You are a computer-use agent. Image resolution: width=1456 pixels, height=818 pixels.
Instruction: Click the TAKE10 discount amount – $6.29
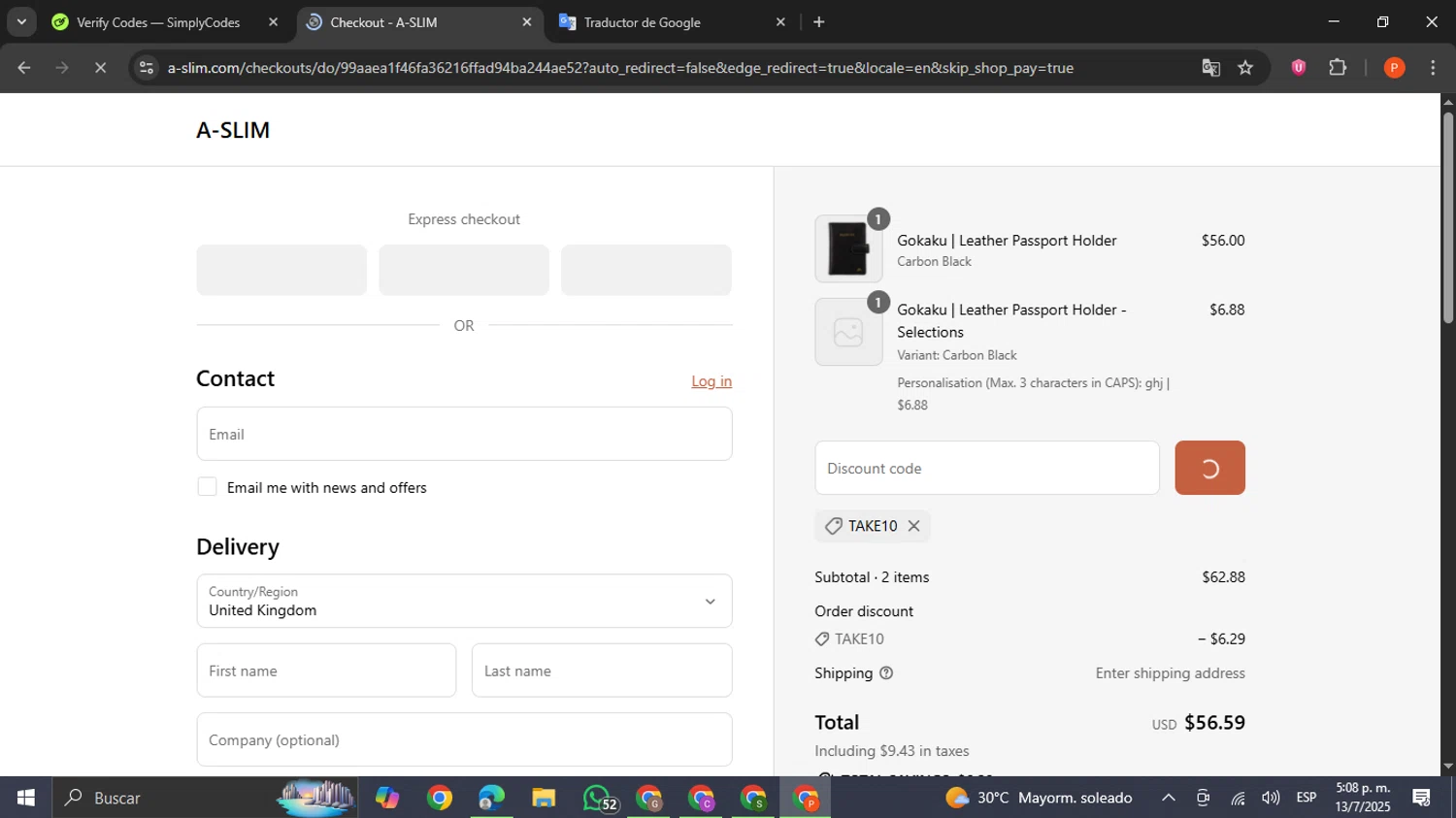click(x=1221, y=639)
